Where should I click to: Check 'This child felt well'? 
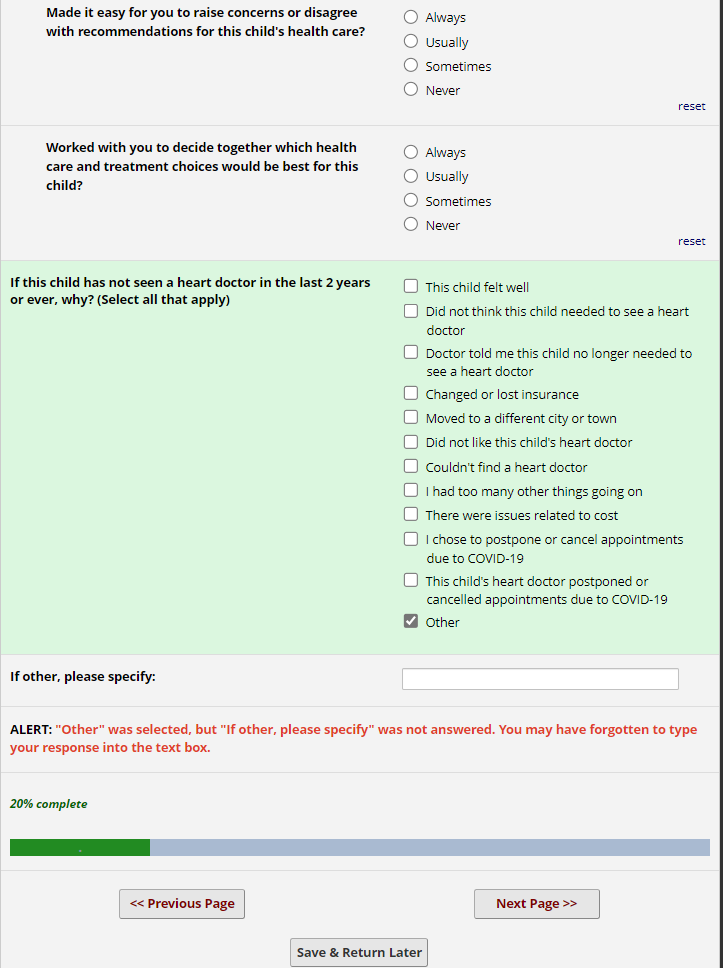(x=411, y=287)
